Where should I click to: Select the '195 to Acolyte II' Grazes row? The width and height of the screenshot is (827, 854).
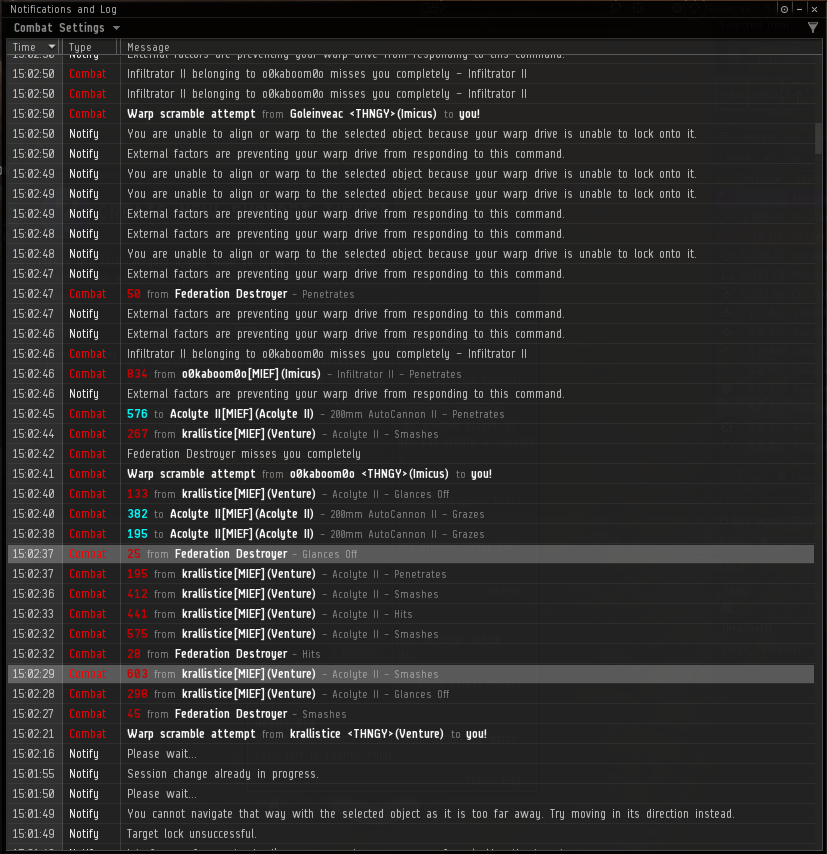pyautogui.click(x=411, y=534)
